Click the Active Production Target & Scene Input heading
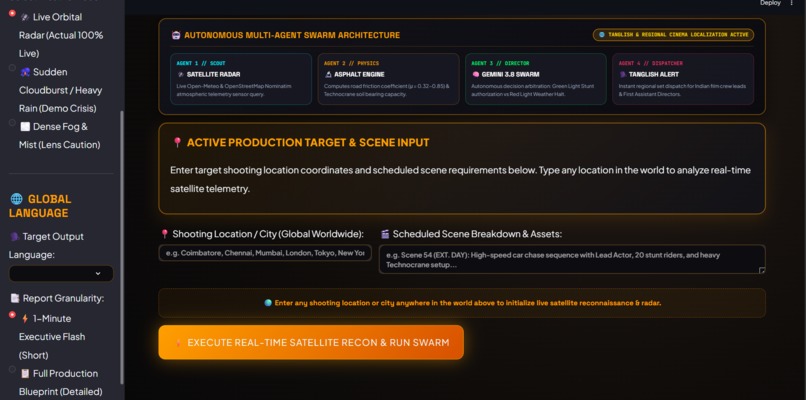The image size is (806, 400). [308, 142]
